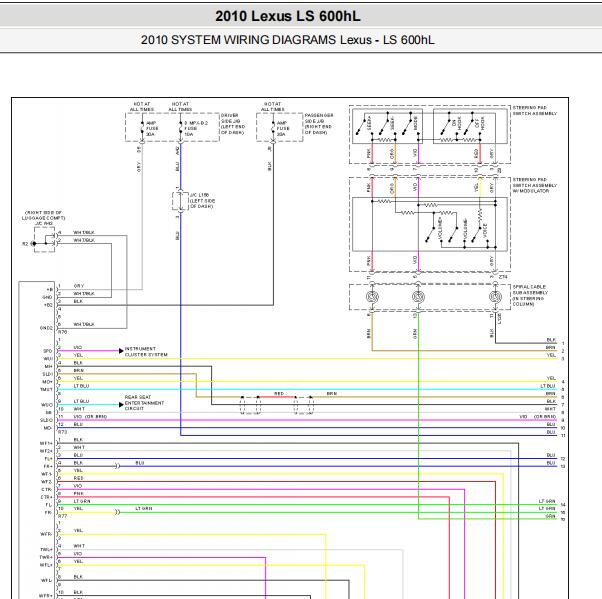Screen dimensions: 602x599
Task: Click the '+B2' terminal label
Action: pyautogui.click(x=48, y=305)
